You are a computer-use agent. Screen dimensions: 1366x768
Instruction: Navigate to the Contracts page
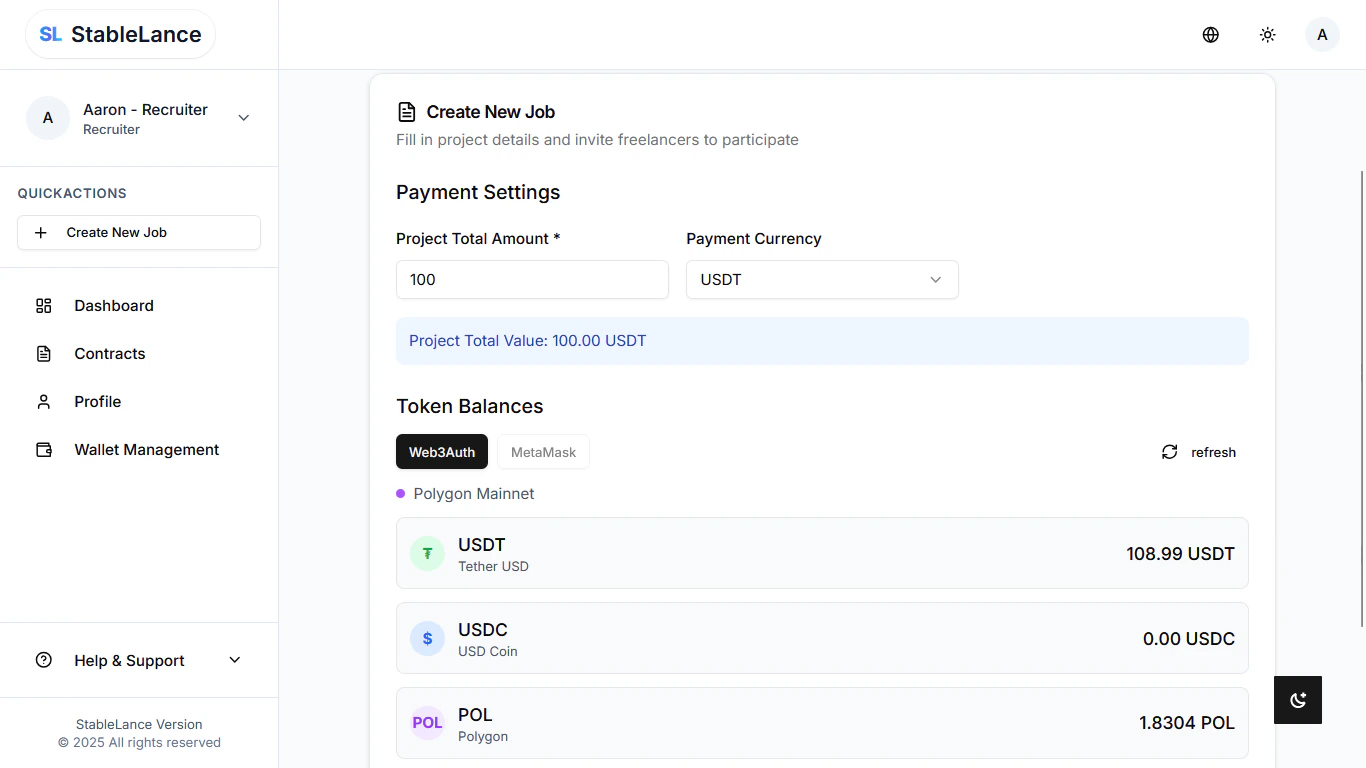[x=109, y=353]
